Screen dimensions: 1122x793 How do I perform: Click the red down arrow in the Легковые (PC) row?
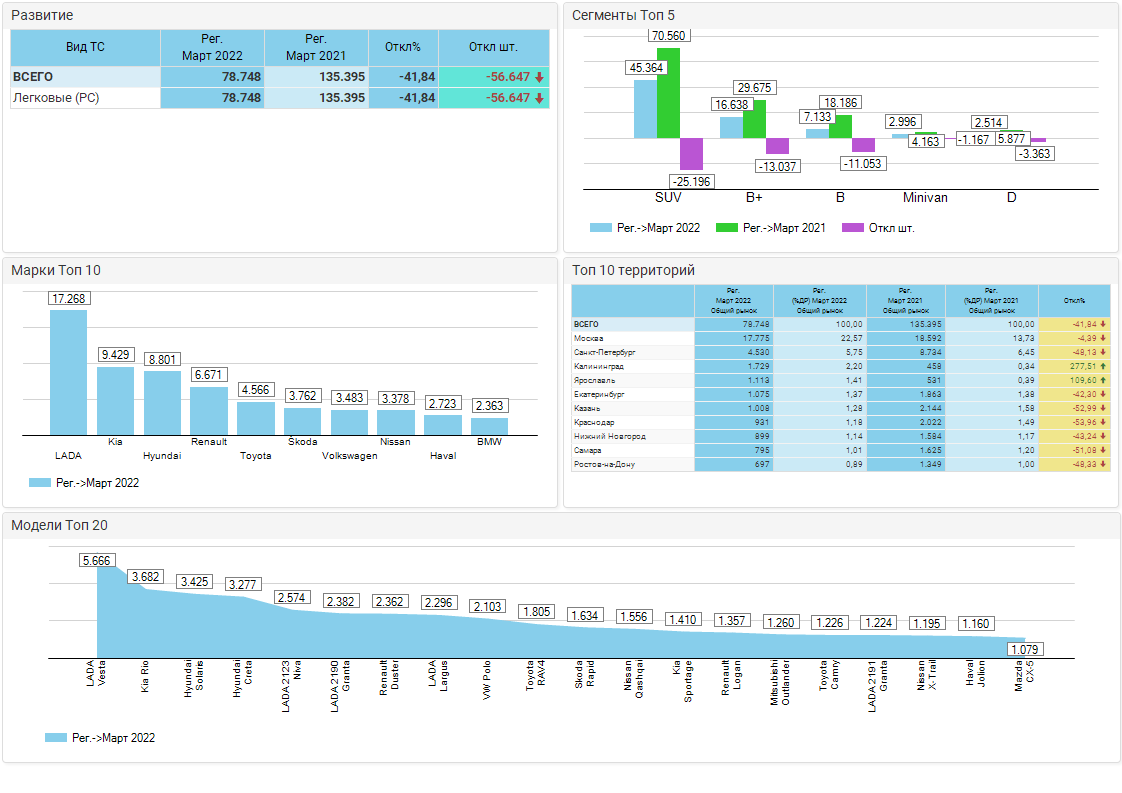tap(539, 98)
